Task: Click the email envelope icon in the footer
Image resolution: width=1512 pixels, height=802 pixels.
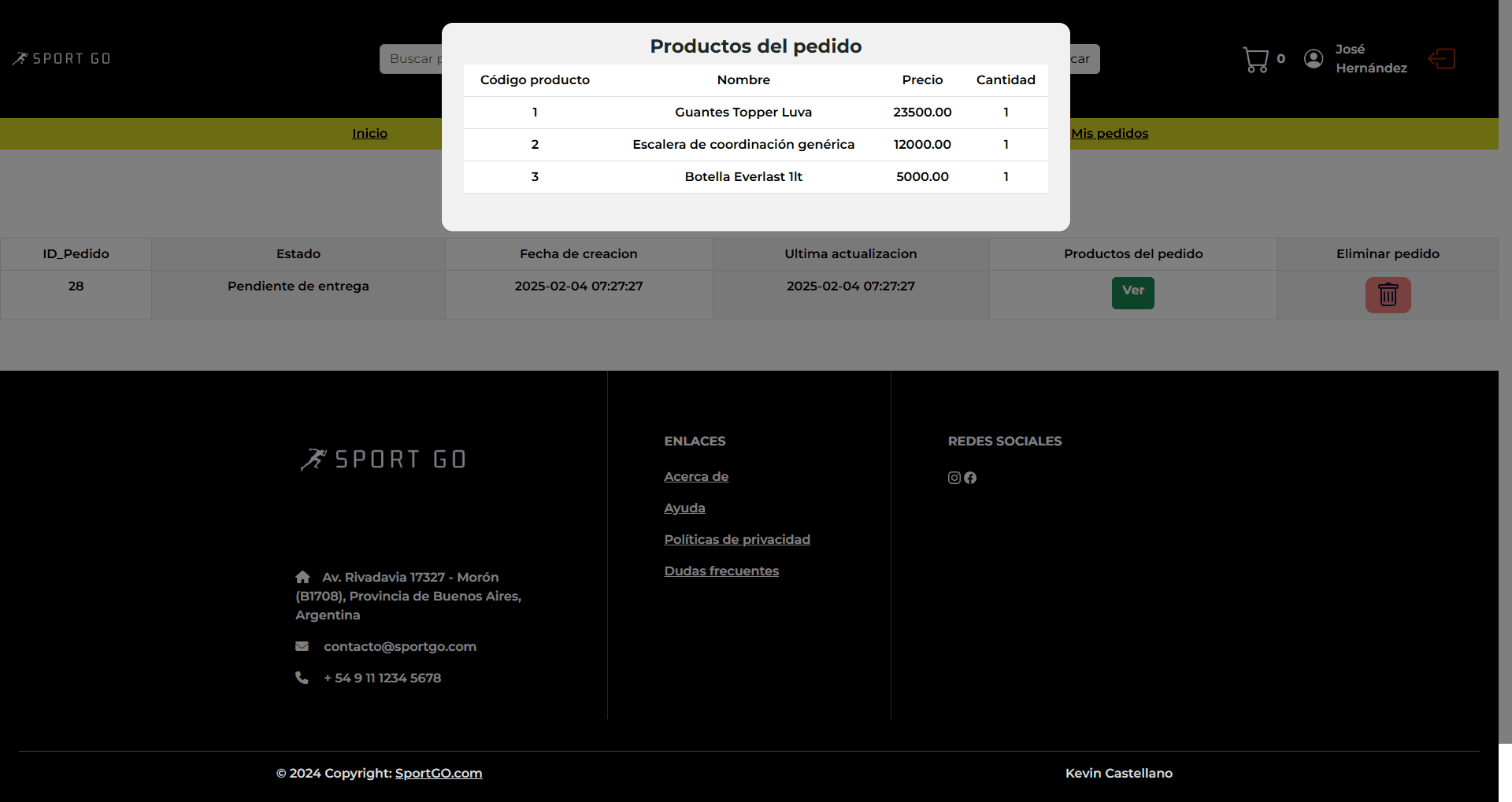Action: tap(302, 646)
